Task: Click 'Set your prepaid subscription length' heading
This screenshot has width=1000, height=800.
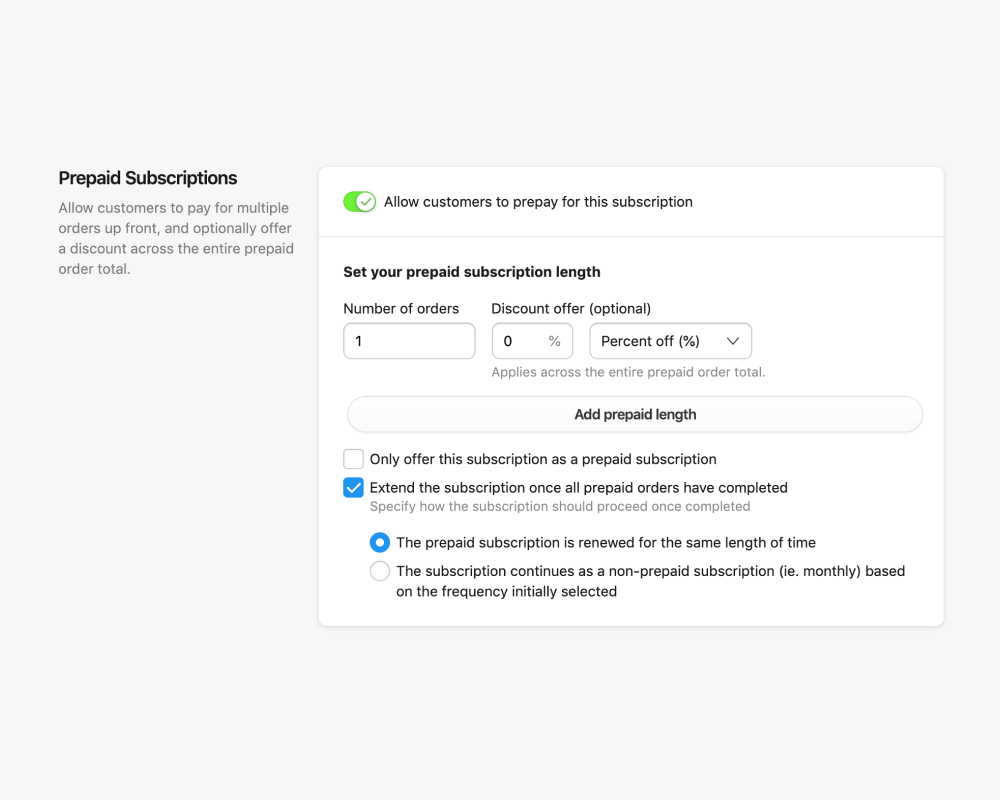Action: (472, 272)
